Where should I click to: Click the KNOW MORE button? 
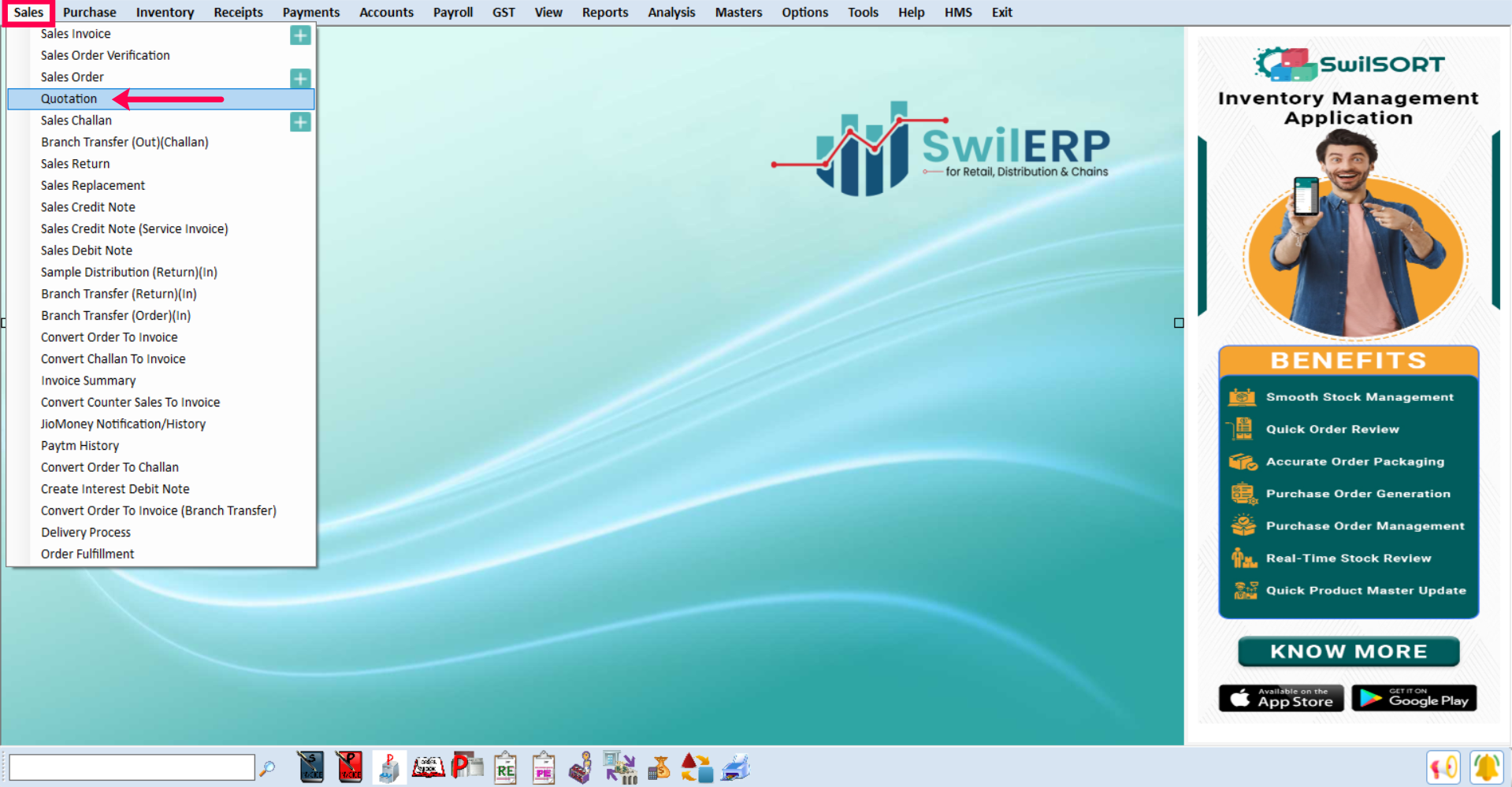tap(1348, 652)
